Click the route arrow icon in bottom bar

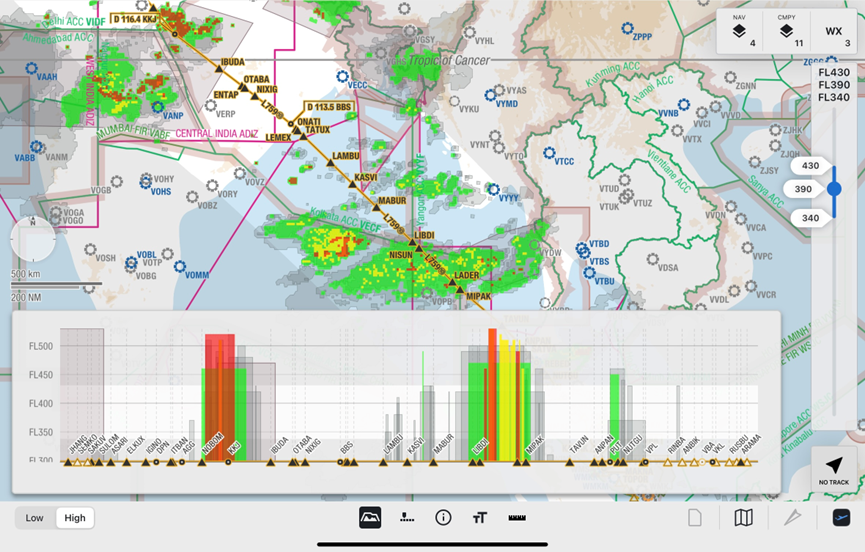pyautogui.click(x=792, y=518)
